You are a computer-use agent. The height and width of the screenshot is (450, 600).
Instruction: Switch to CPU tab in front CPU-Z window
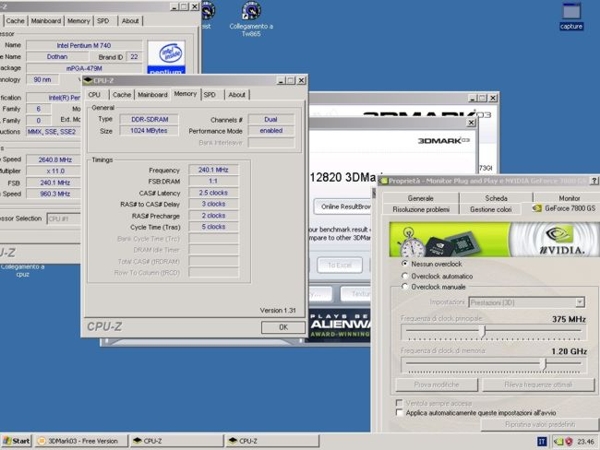(94, 95)
